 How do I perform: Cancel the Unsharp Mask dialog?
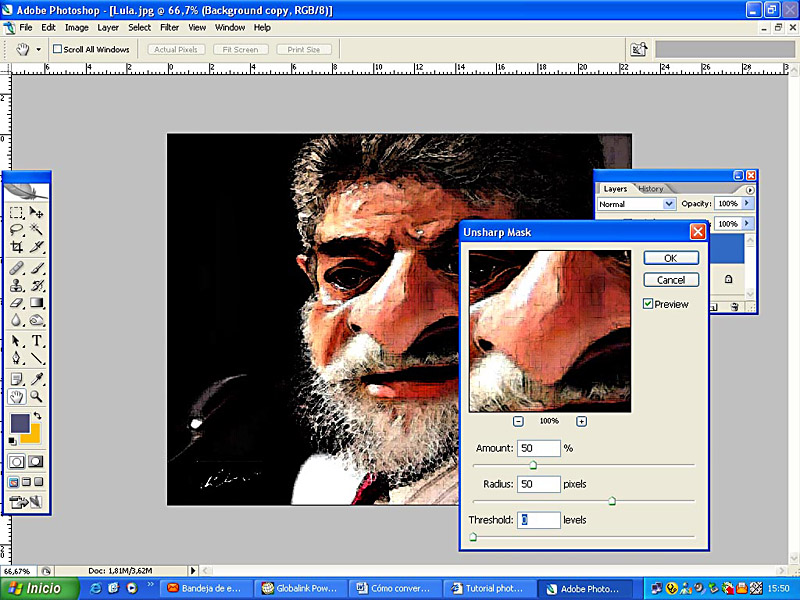(670, 280)
